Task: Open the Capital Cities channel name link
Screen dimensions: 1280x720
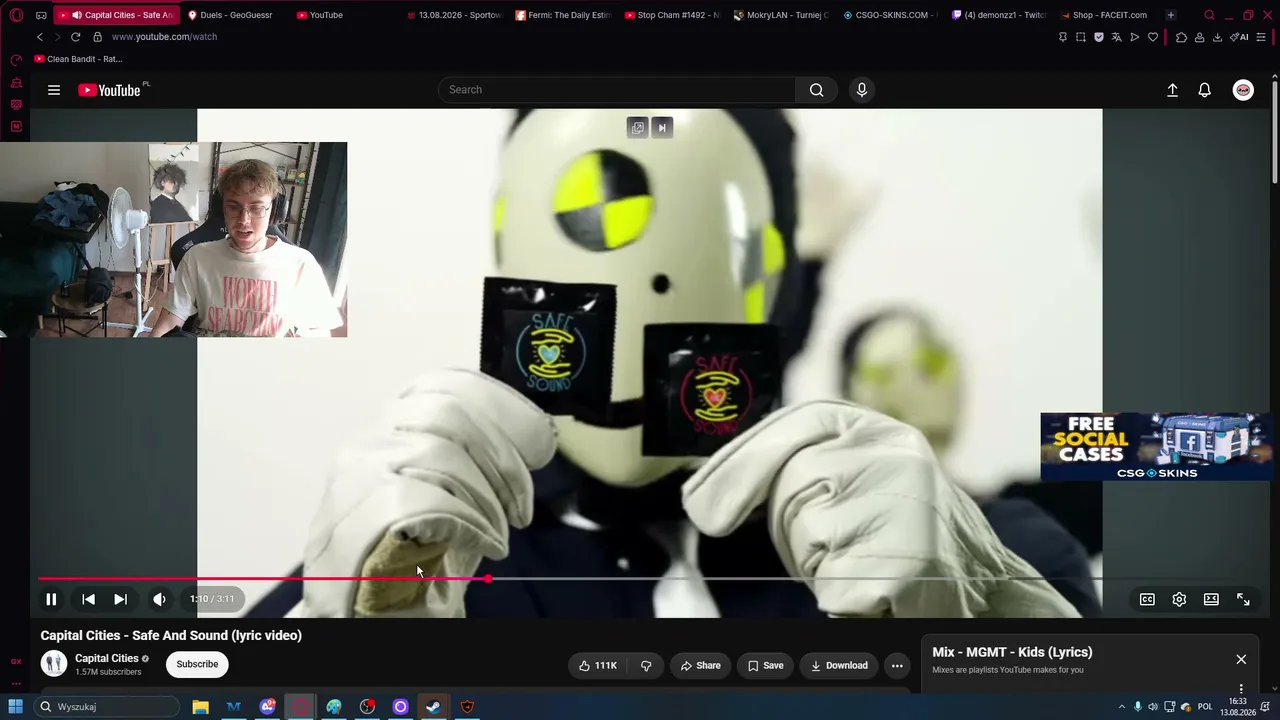Action: coord(107,658)
